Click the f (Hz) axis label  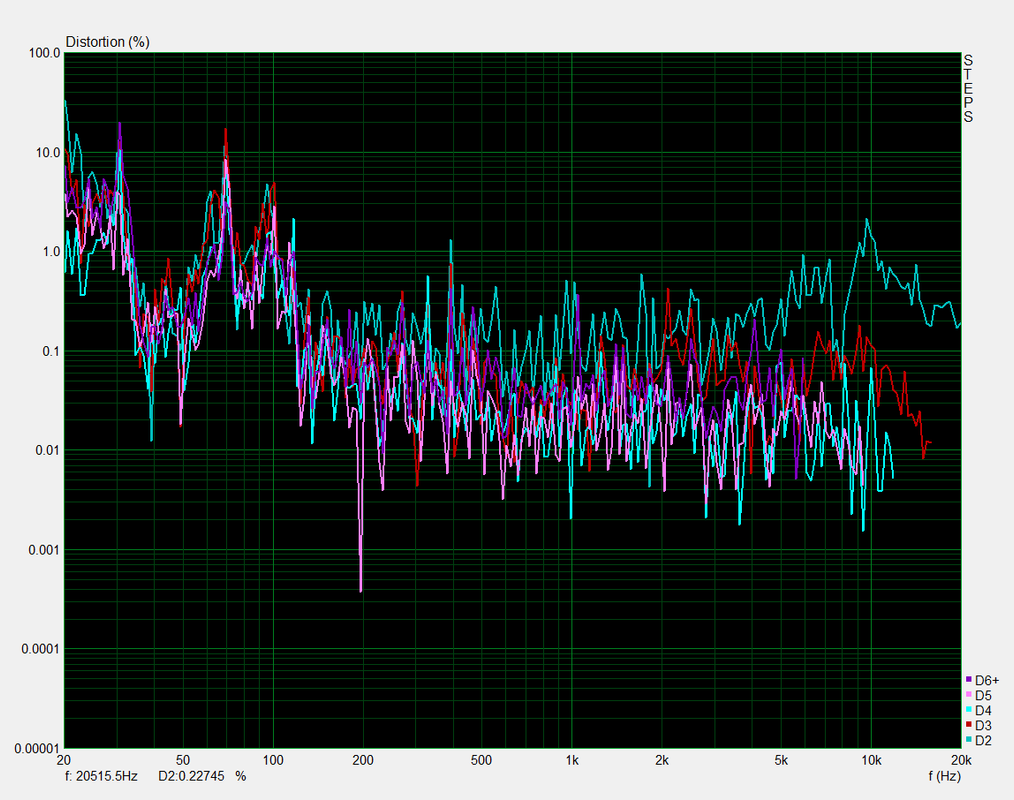coord(944,776)
